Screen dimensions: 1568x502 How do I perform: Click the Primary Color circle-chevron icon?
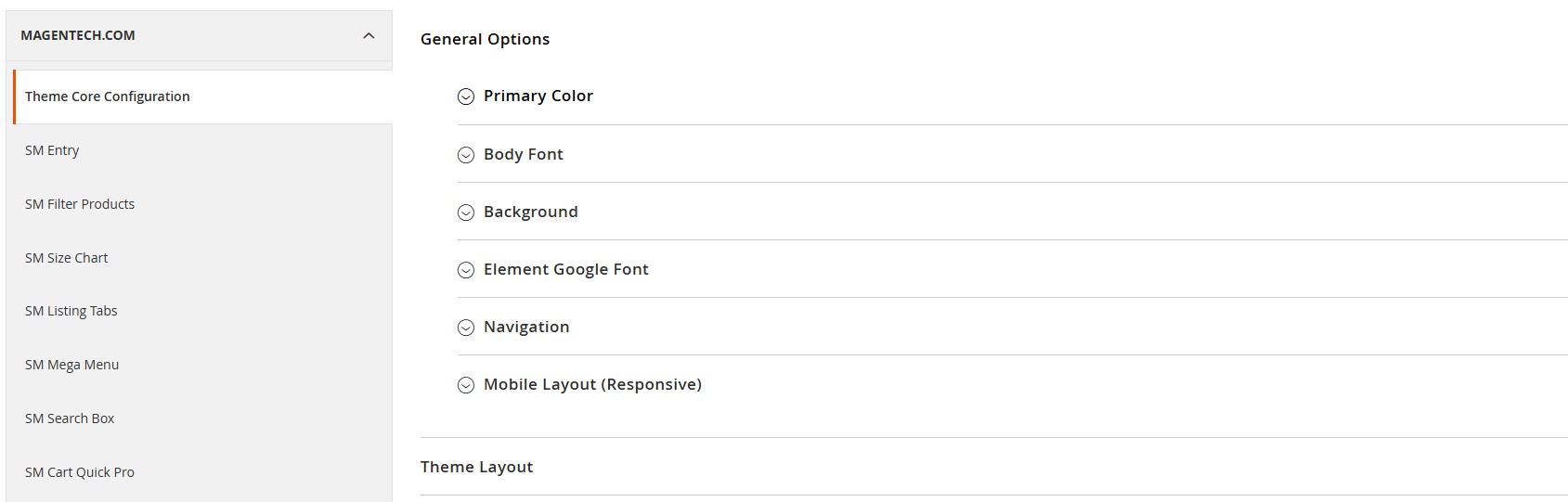click(466, 97)
